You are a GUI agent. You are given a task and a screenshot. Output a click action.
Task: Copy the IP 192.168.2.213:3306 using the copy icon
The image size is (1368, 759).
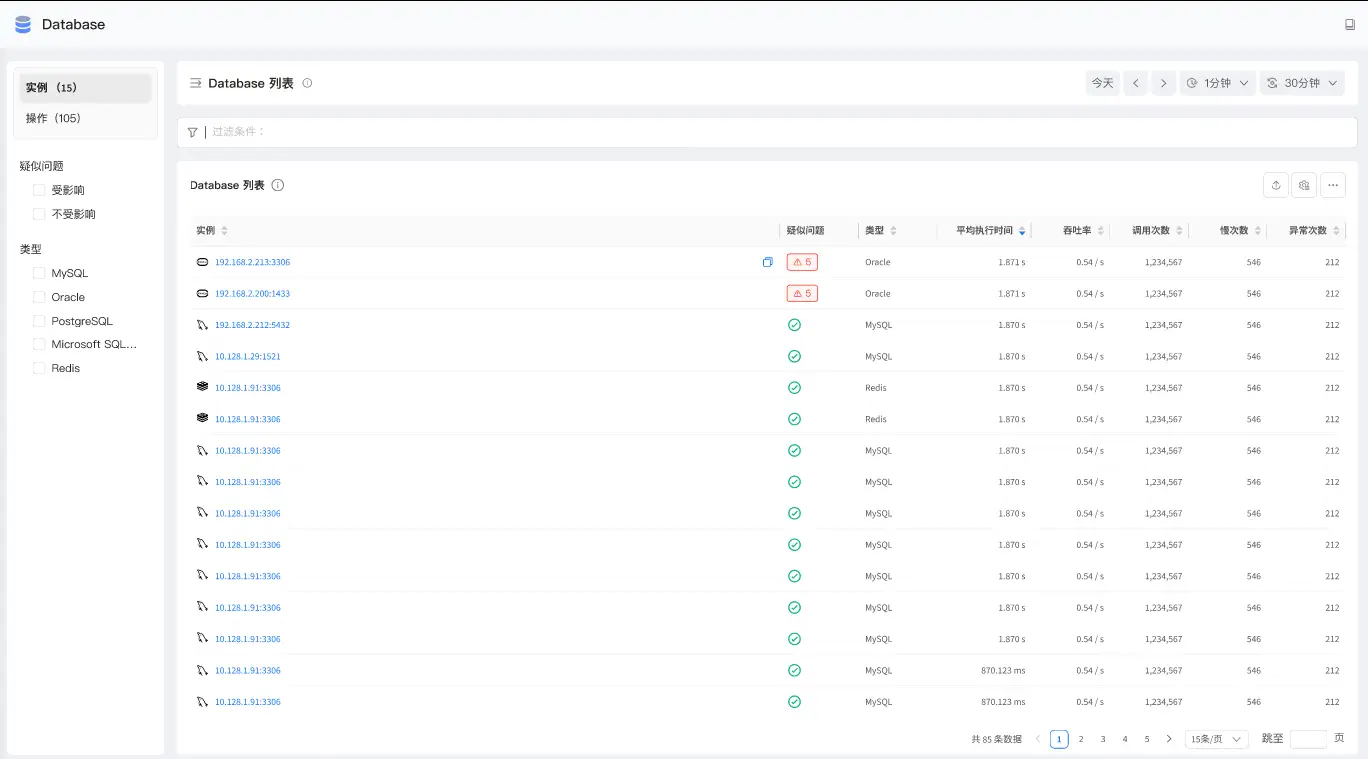pos(767,261)
